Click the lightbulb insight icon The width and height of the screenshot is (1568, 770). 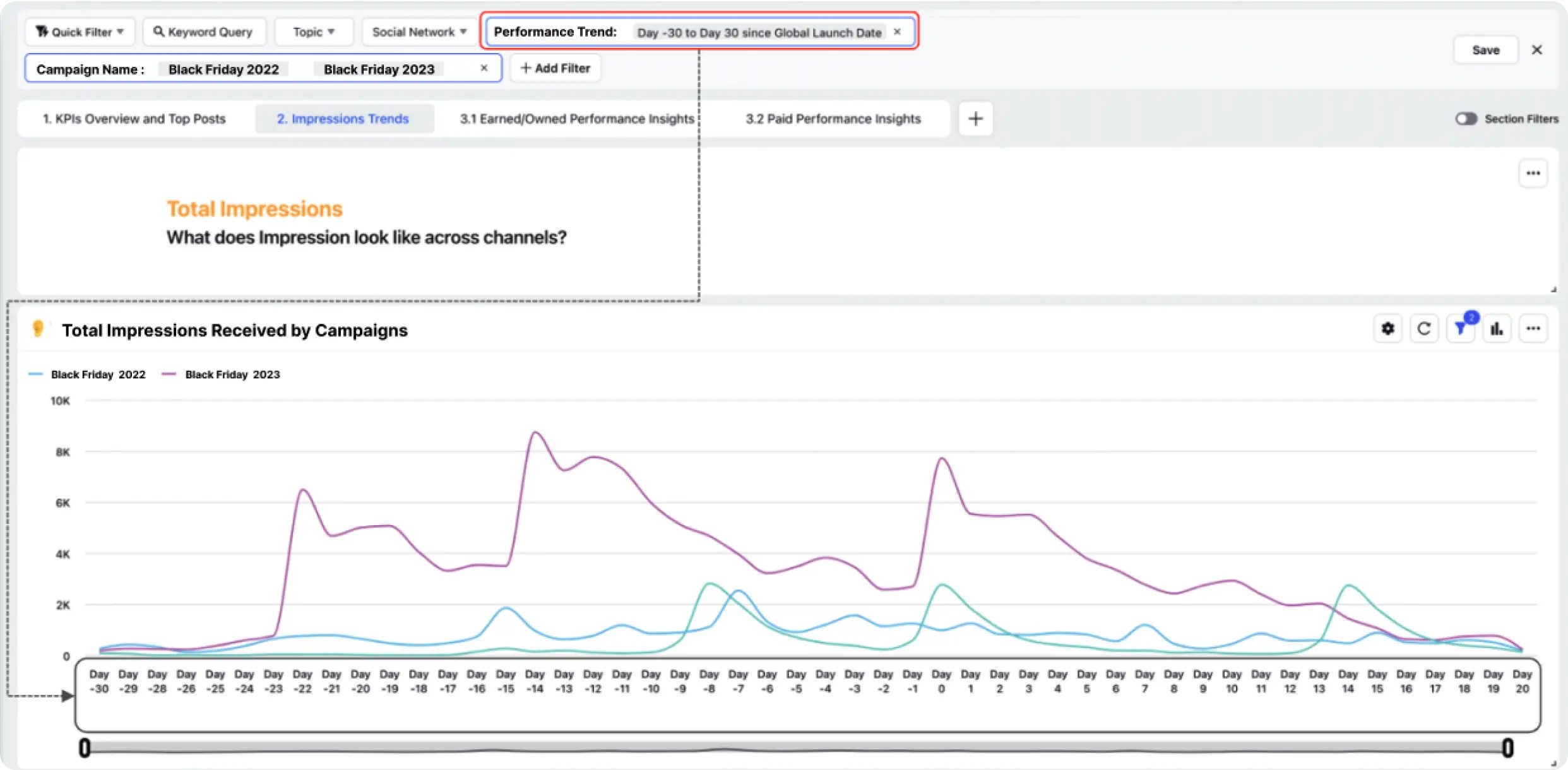(x=38, y=329)
